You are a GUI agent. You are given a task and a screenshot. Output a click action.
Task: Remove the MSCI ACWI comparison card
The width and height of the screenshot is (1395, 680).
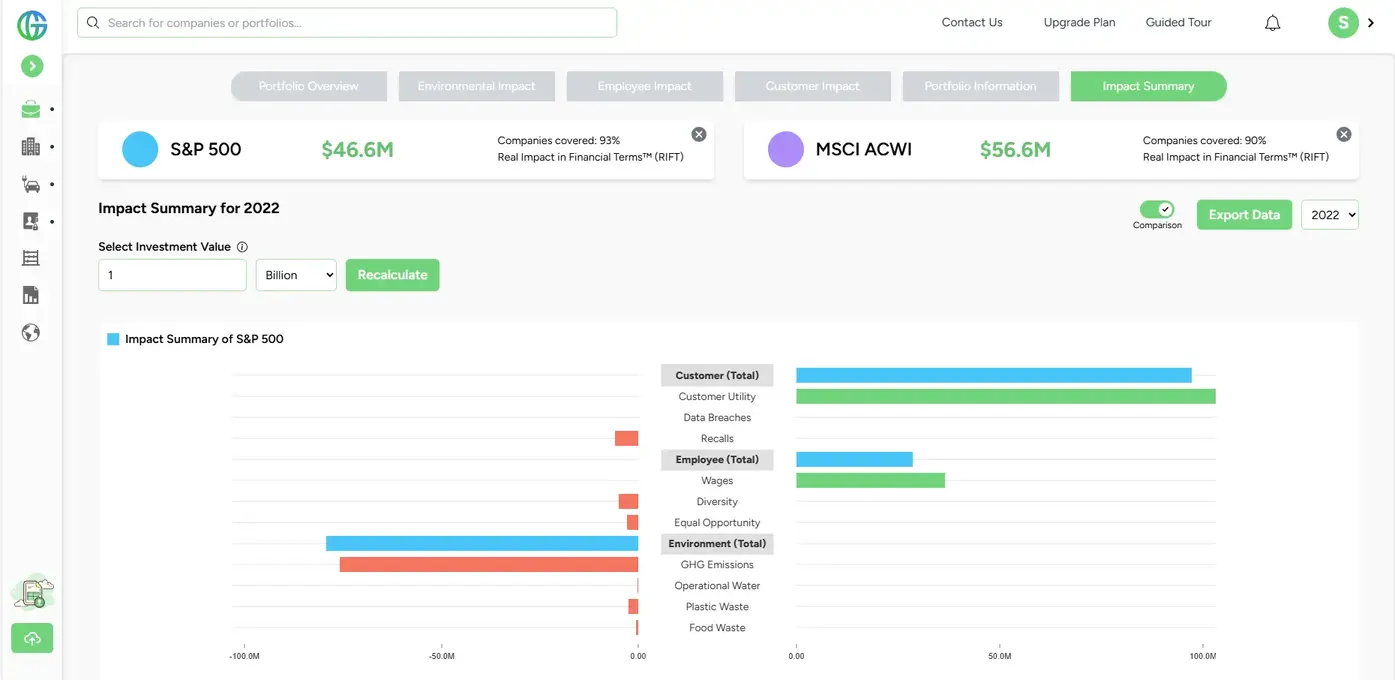point(1344,134)
